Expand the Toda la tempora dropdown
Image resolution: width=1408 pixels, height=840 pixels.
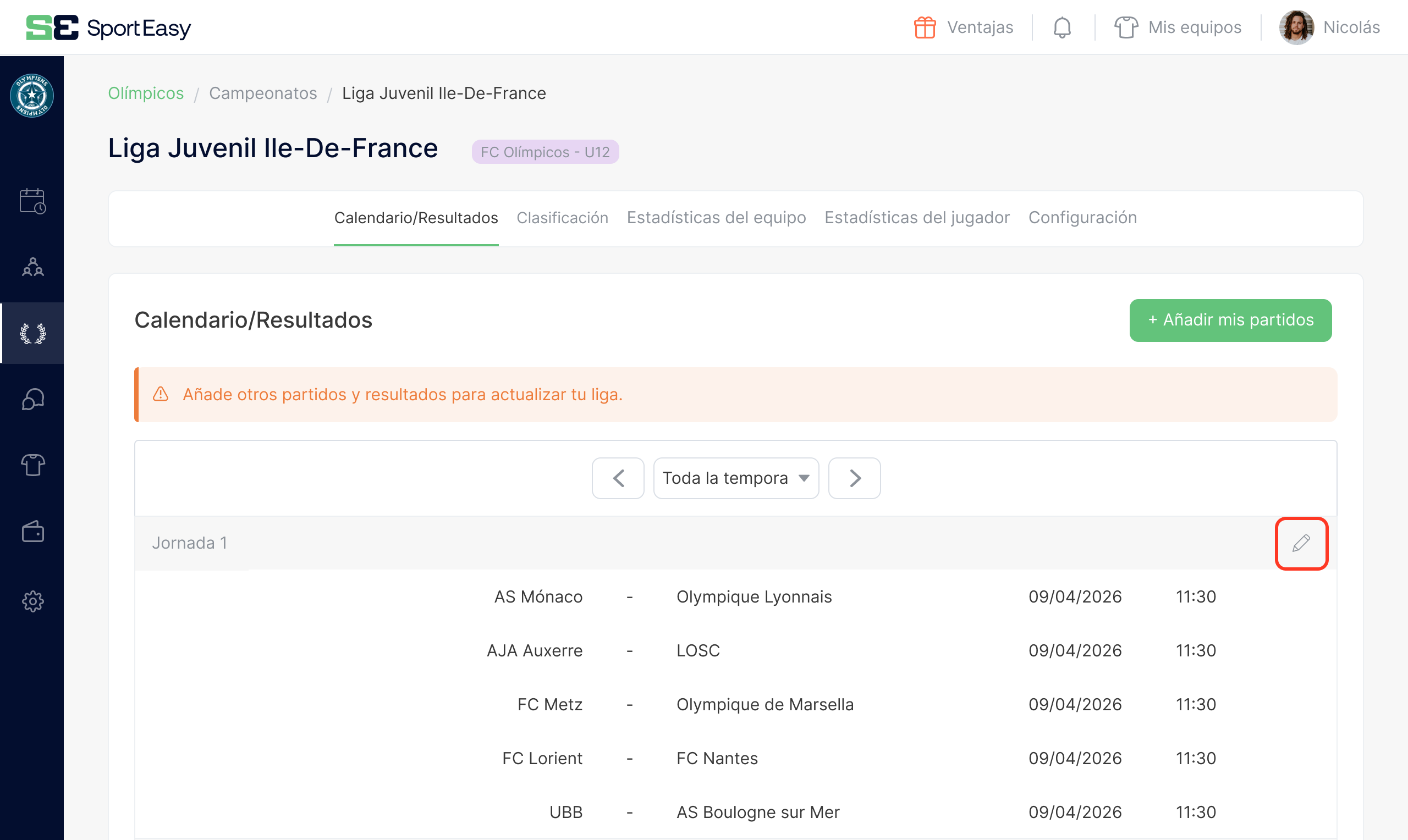736,478
